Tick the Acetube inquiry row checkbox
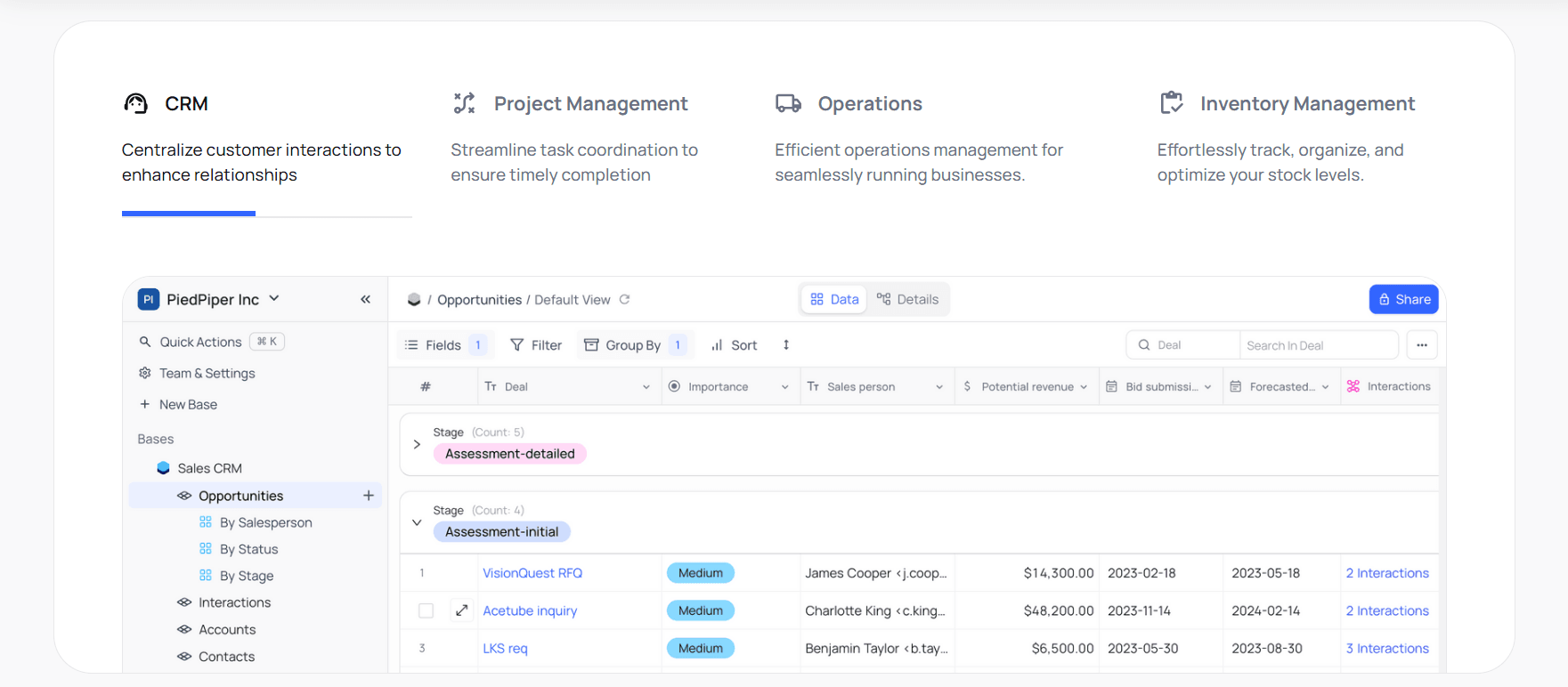1568x687 pixels. (427, 610)
